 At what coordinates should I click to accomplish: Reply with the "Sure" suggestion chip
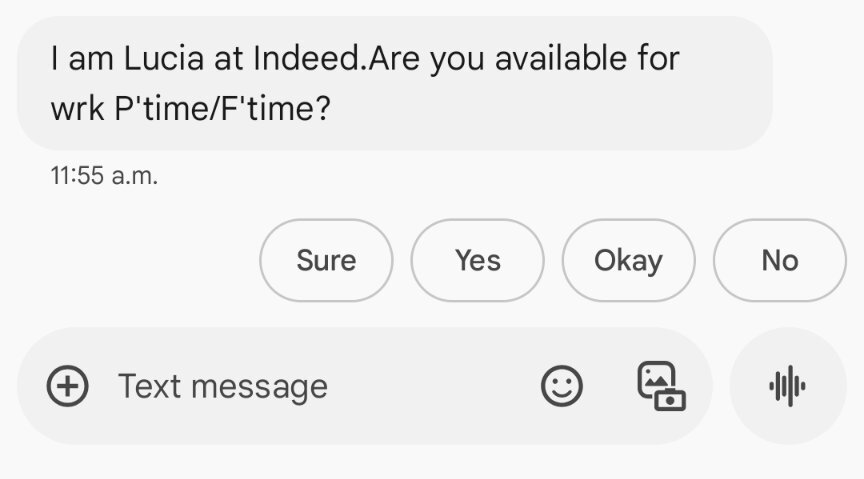tap(326, 260)
